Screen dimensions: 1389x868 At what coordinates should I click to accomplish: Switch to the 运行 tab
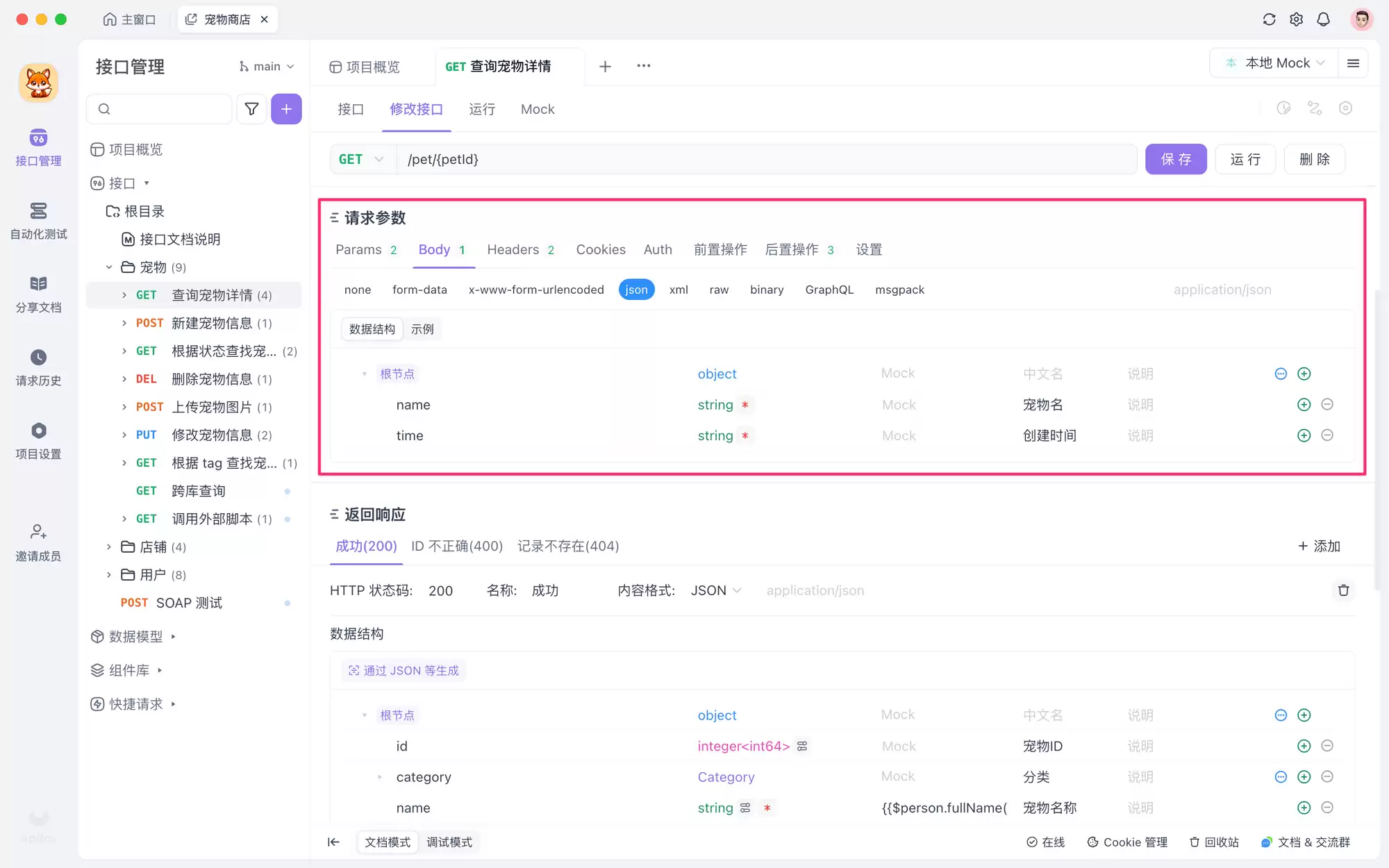point(482,109)
